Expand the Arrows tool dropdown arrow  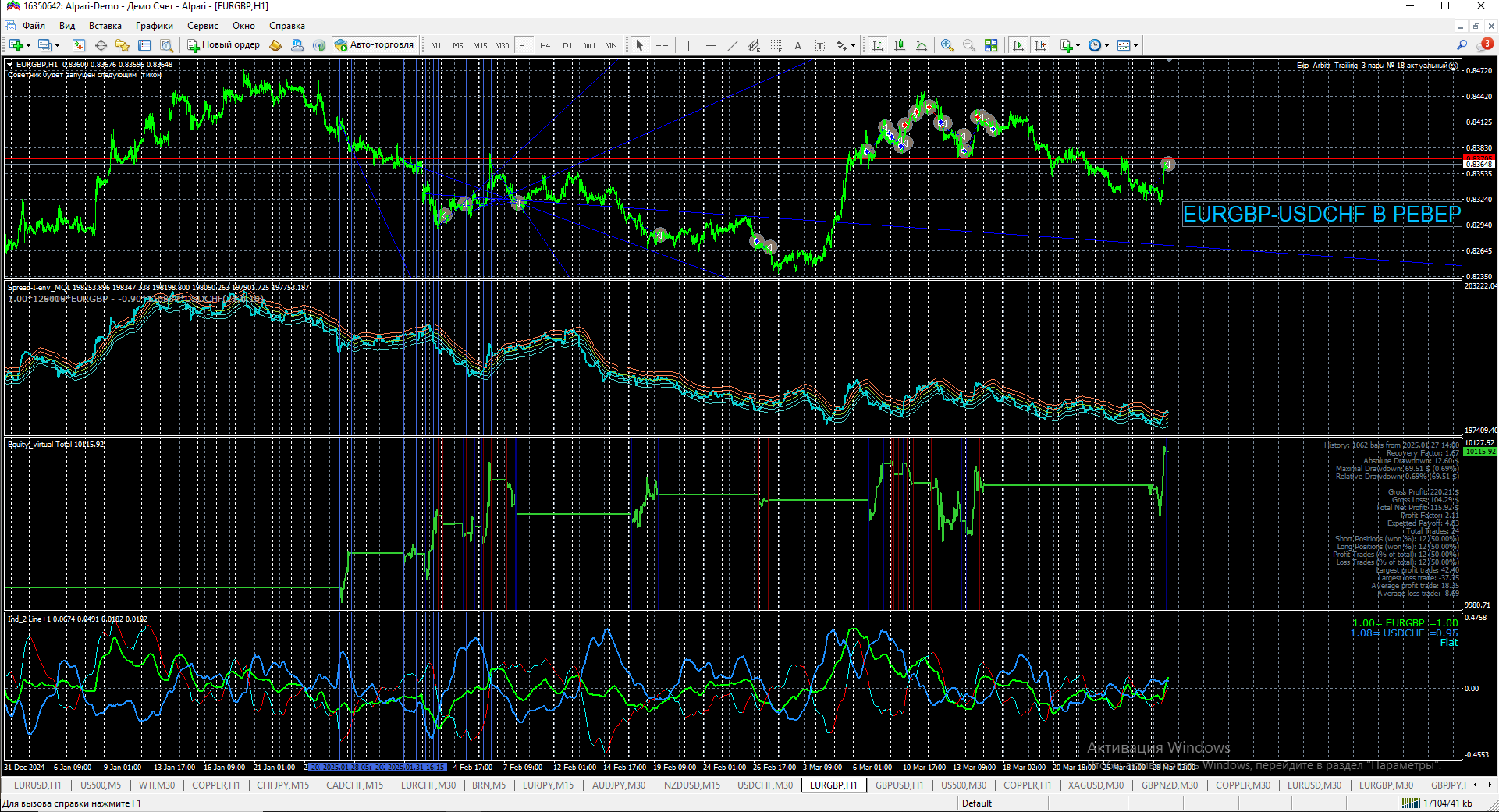[853, 45]
